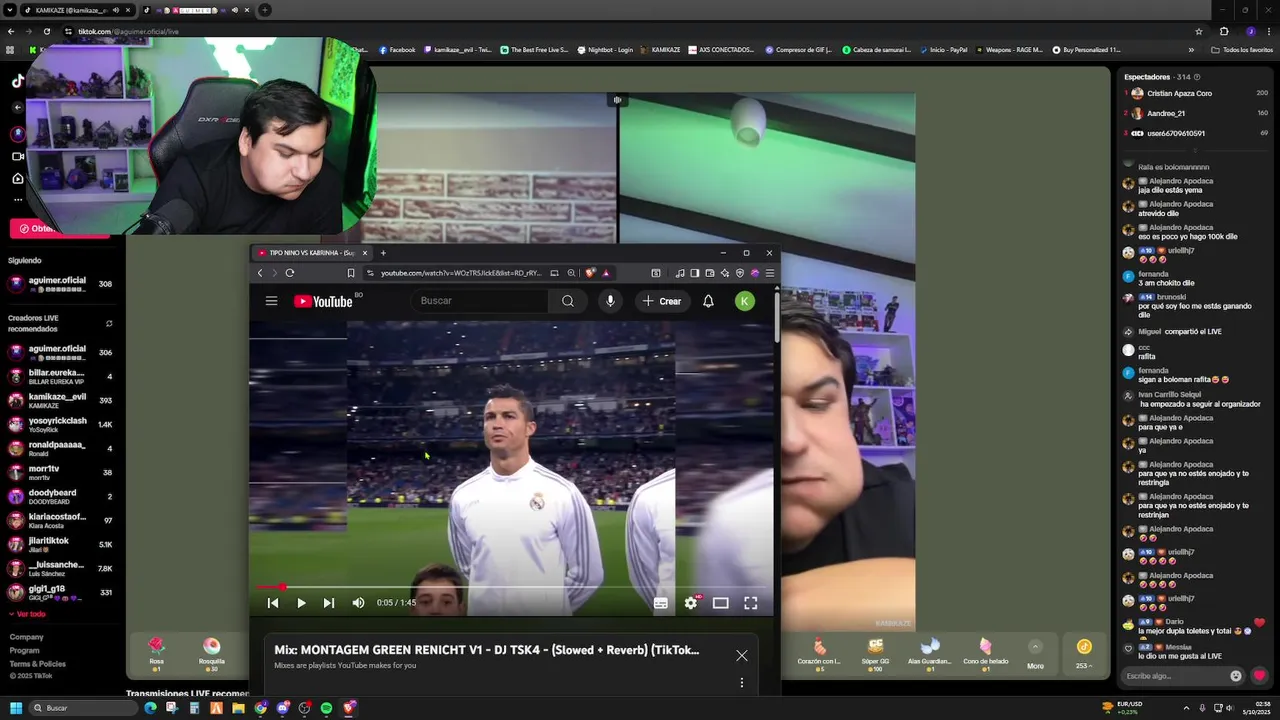Open kamikaze_evil in recommended LIVE list
Viewport: 1280px width, 720px height.
click(x=60, y=400)
